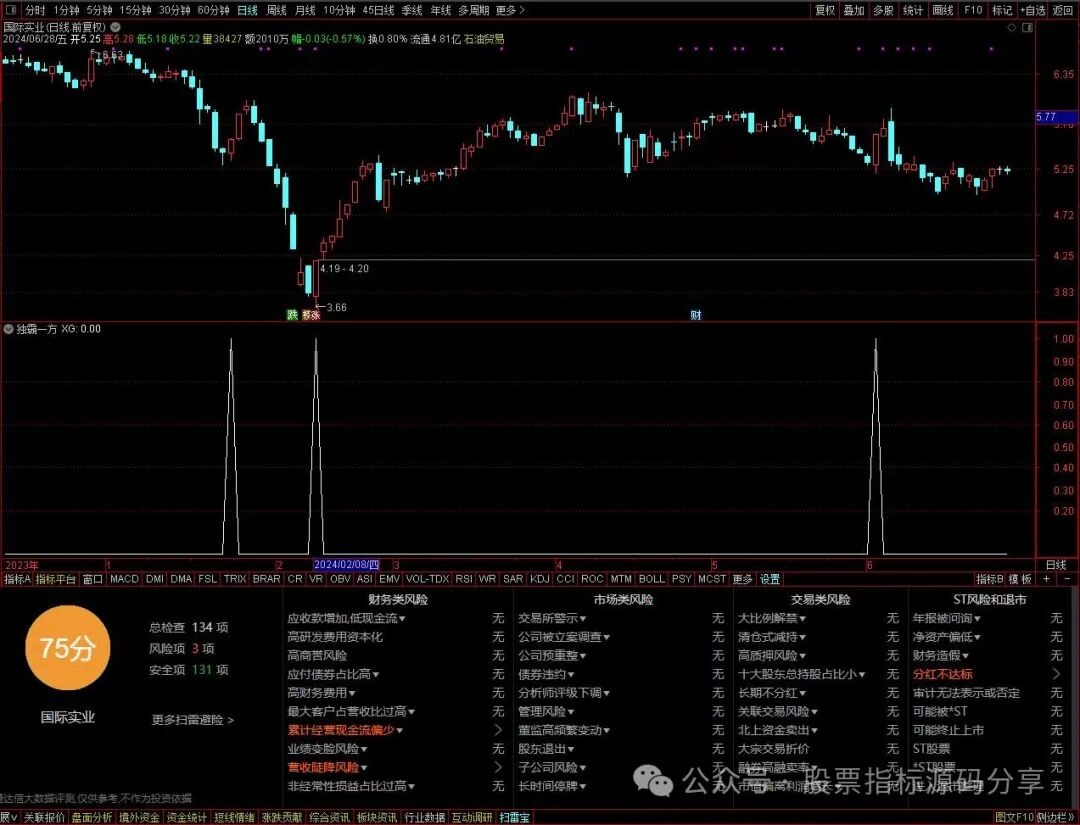Viewport: 1080px width, 825px height.
Task: Click 侧边栏 toggle at bottom right
Action: coord(1056,817)
